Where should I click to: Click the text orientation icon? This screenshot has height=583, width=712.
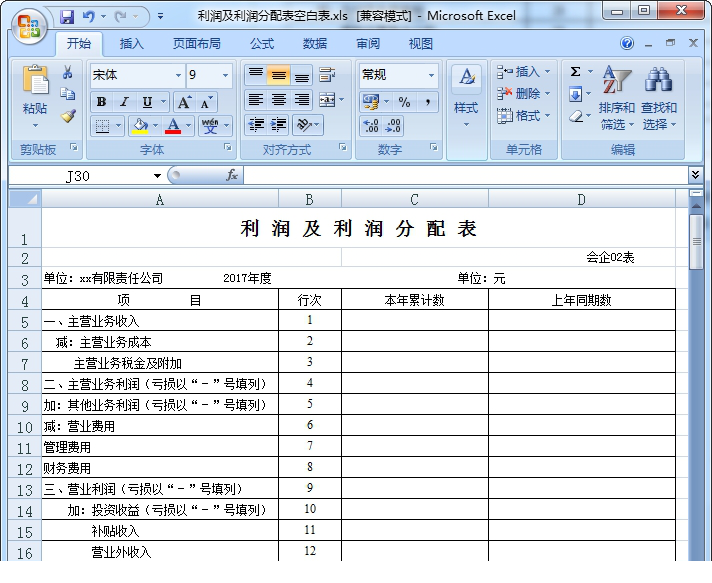coord(303,124)
